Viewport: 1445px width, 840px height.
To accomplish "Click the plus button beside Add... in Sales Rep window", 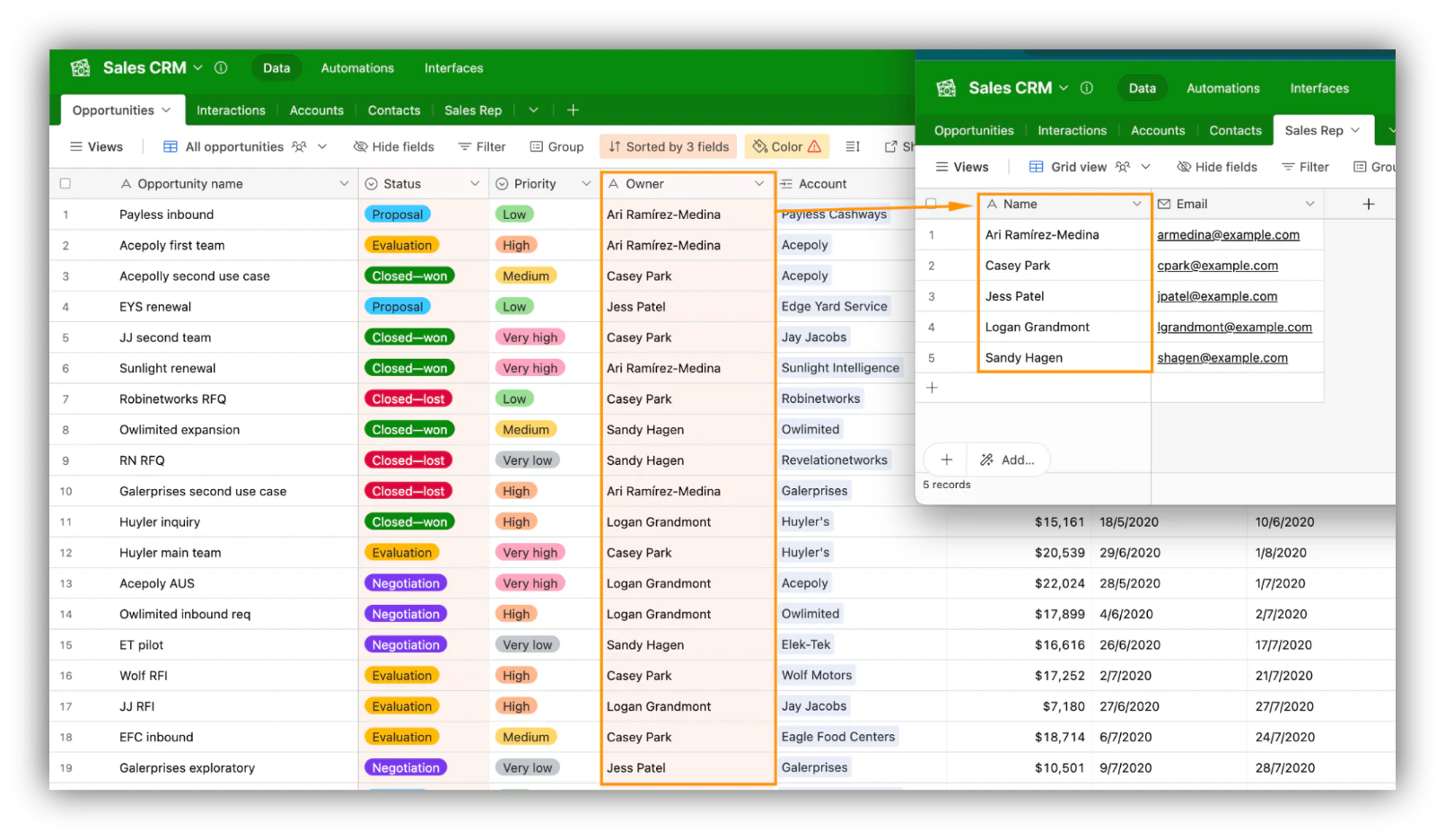I will [946, 459].
